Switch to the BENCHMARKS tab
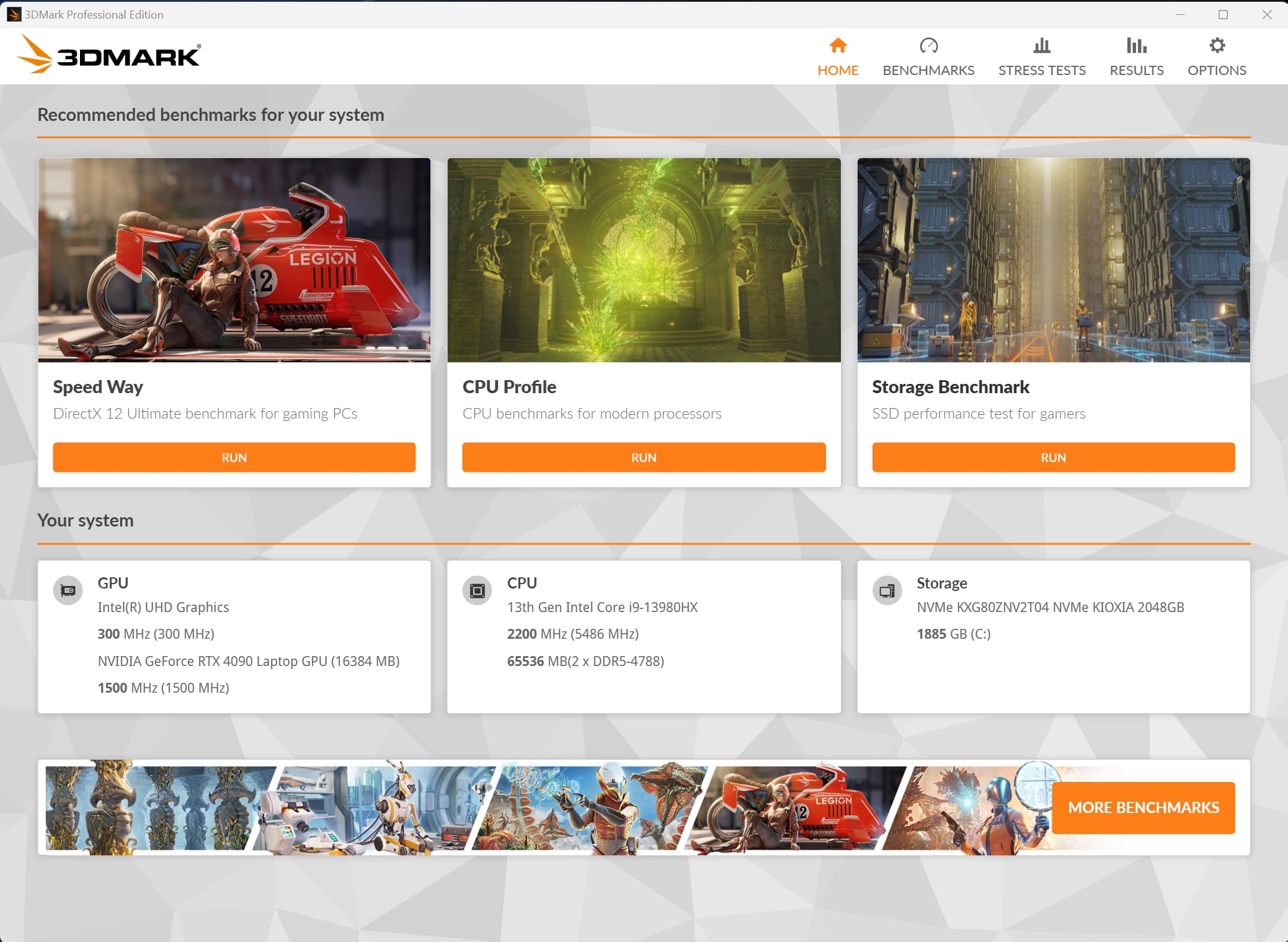 [928, 57]
